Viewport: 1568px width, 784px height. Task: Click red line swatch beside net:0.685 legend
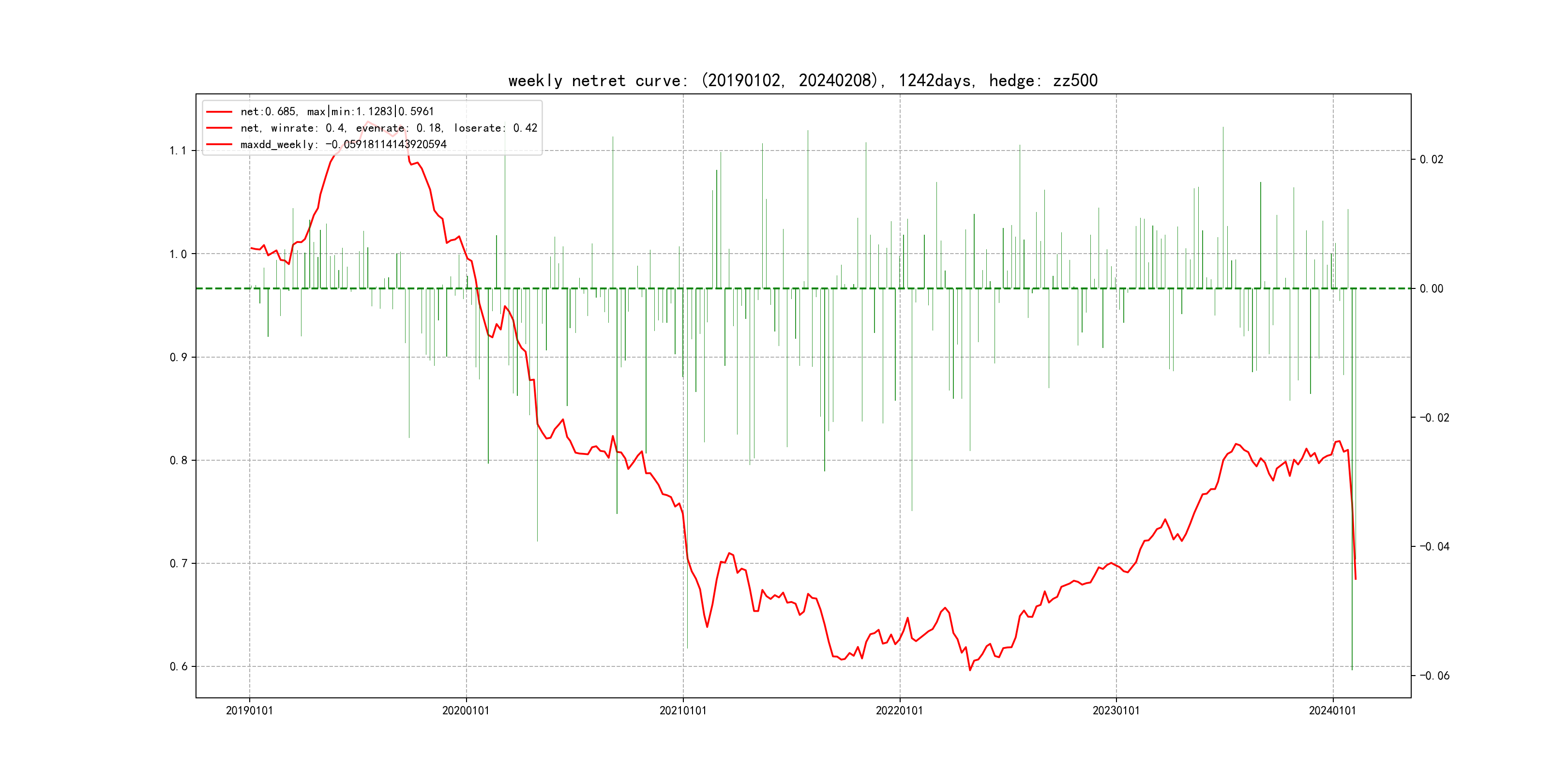219,112
